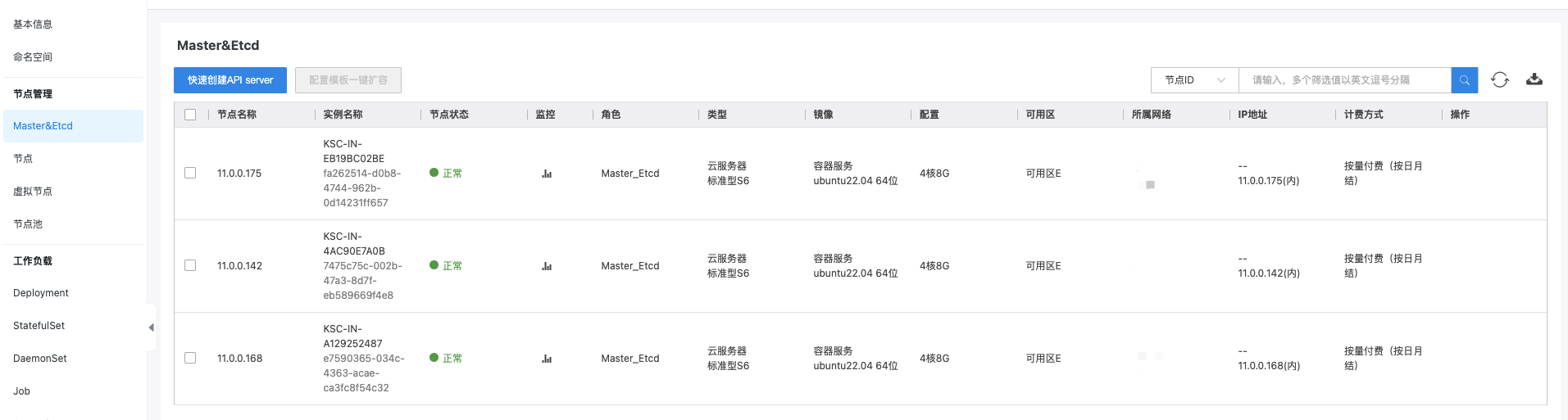The height and width of the screenshot is (420, 1568).
Task: Check the box for node 11.0.0.142
Action: click(190, 265)
